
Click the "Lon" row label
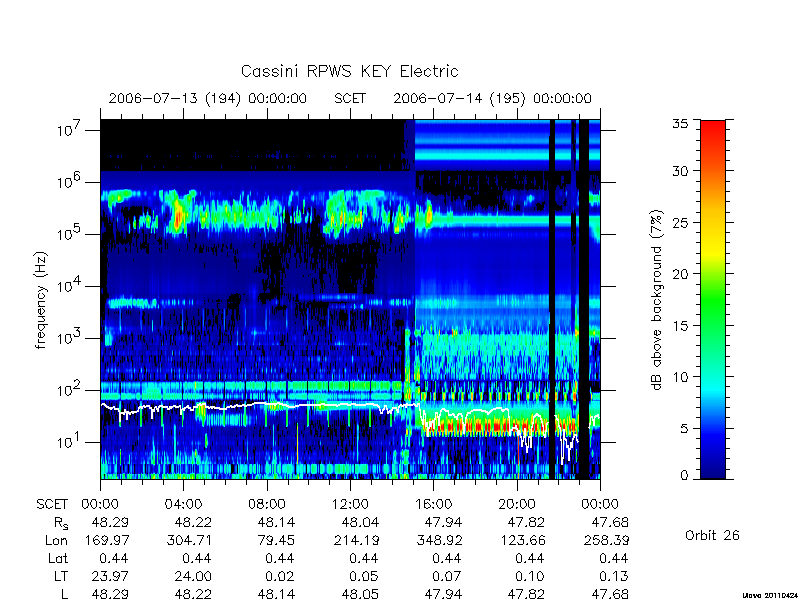tap(56, 540)
